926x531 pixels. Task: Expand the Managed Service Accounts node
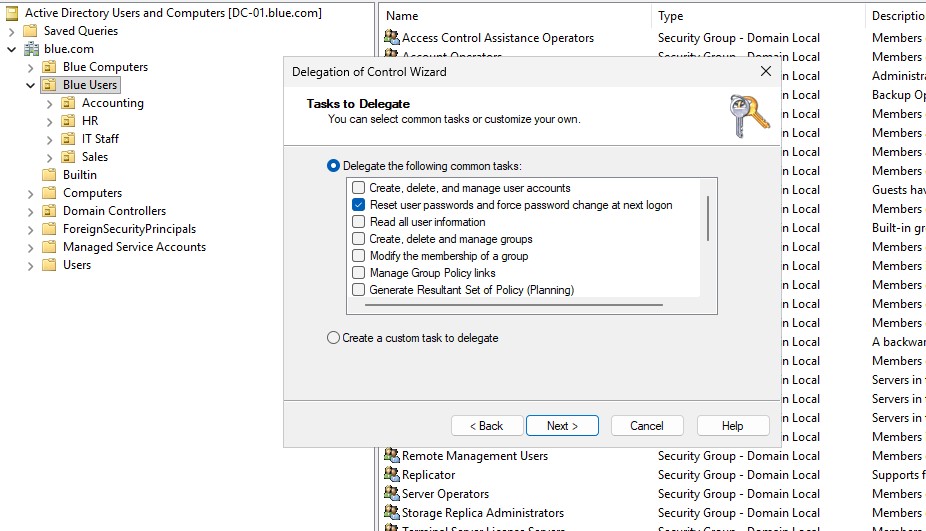tap(31, 247)
